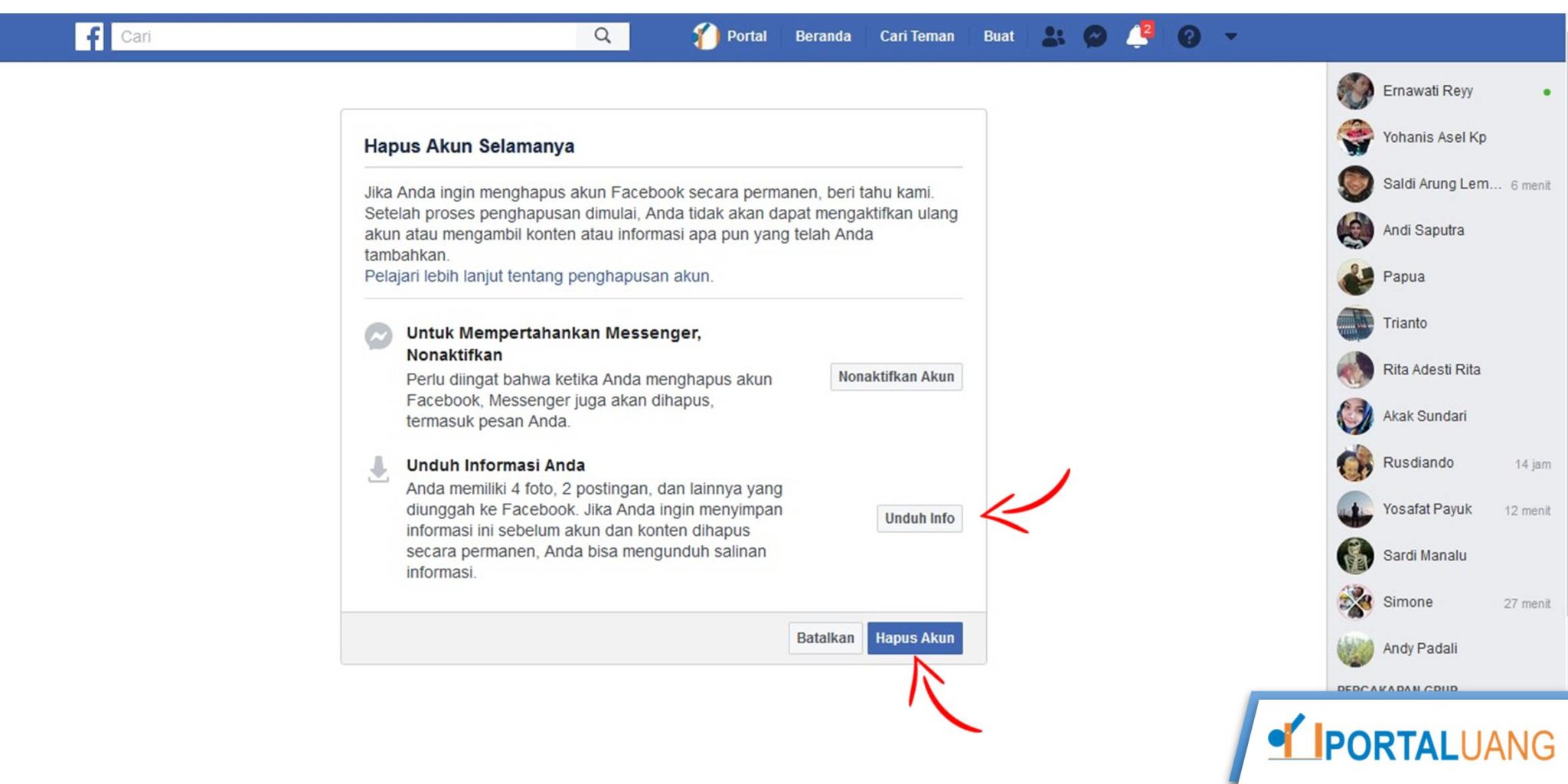The width and height of the screenshot is (1568, 784).
Task: Open chat with Andi Saputra
Action: (x=1446, y=230)
